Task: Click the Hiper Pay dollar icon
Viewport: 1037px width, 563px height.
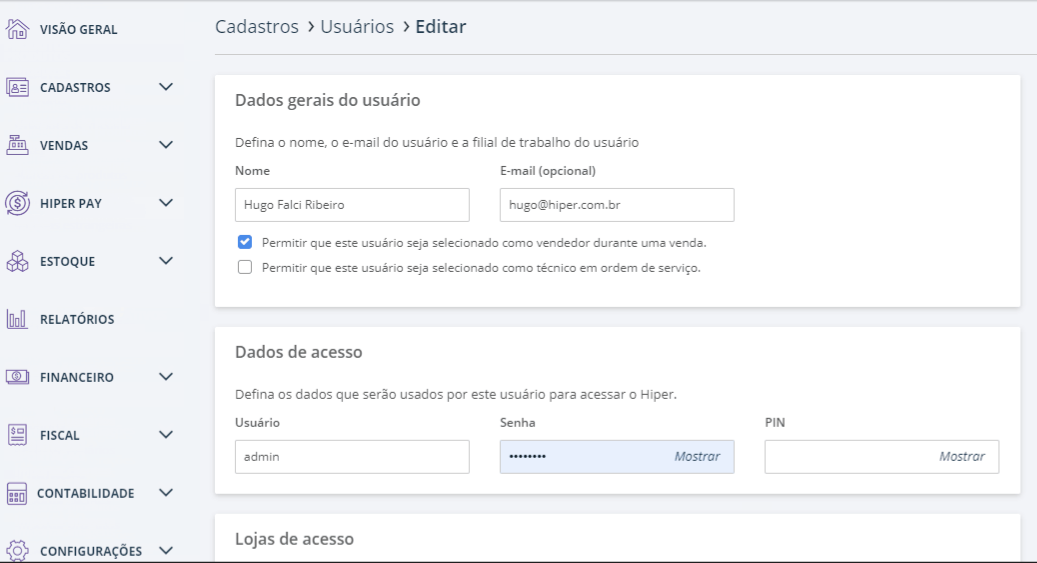Action: tap(17, 203)
